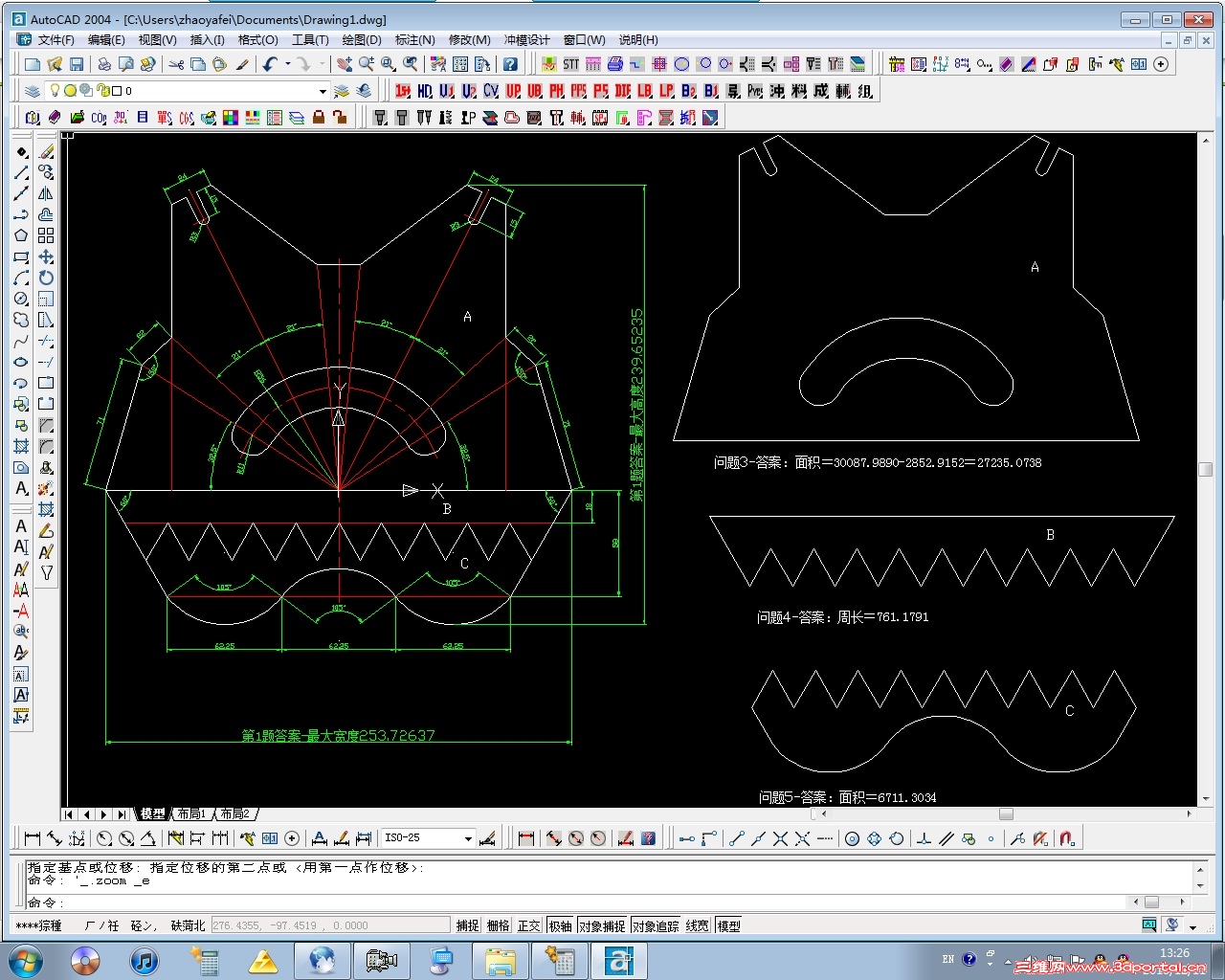Select the 模型 model tab
The height and width of the screenshot is (980, 1225).
coord(153,813)
